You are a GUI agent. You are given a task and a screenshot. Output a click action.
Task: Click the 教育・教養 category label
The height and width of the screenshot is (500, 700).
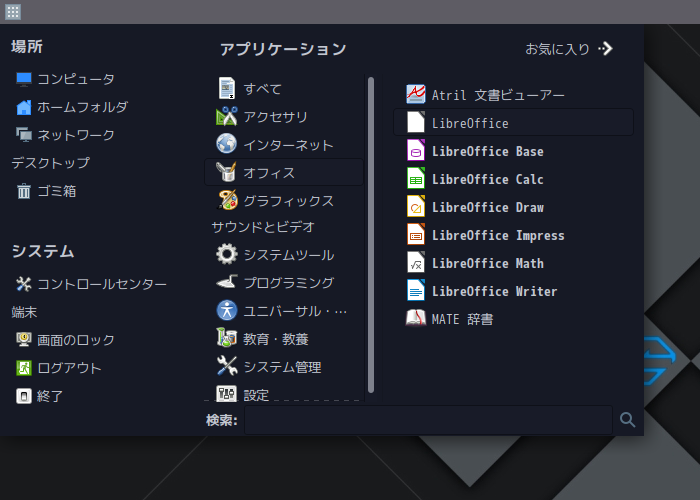[x=276, y=339]
